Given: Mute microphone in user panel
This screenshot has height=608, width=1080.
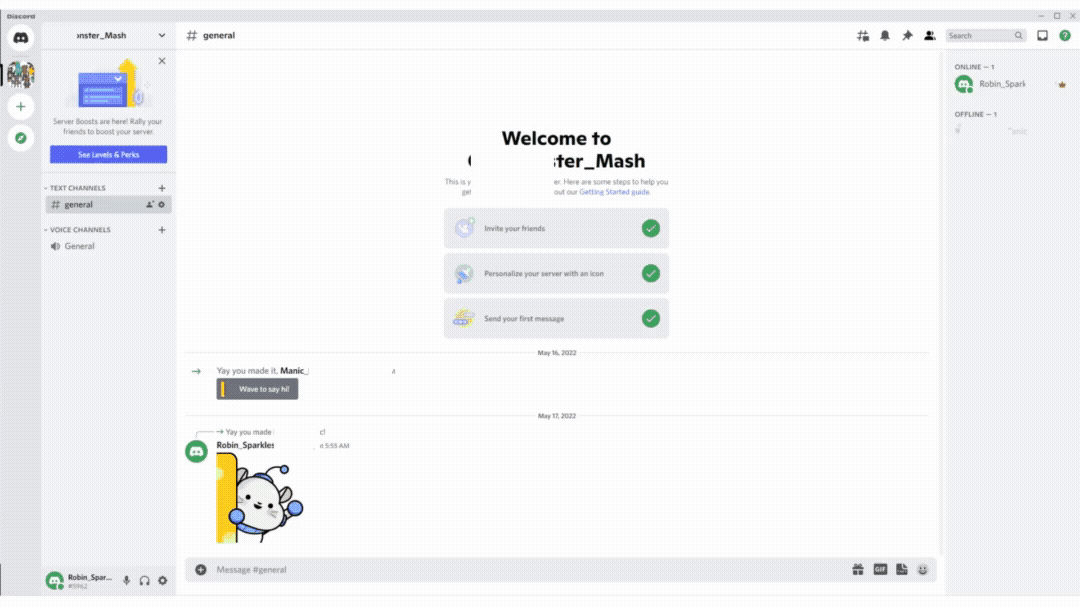Looking at the screenshot, I should point(126,581).
